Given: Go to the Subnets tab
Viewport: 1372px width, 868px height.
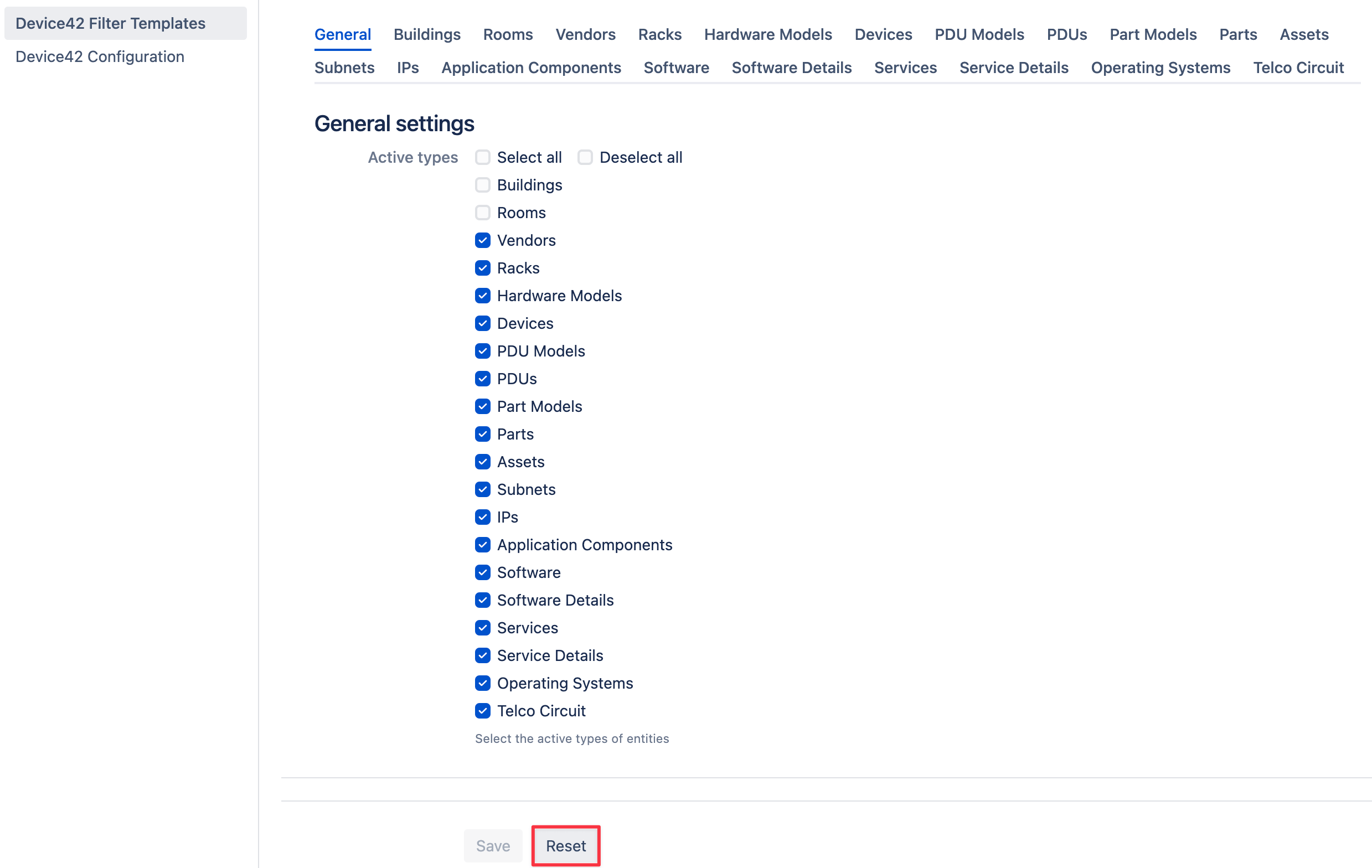Looking at the screenshot, I should tap(344, 67).
